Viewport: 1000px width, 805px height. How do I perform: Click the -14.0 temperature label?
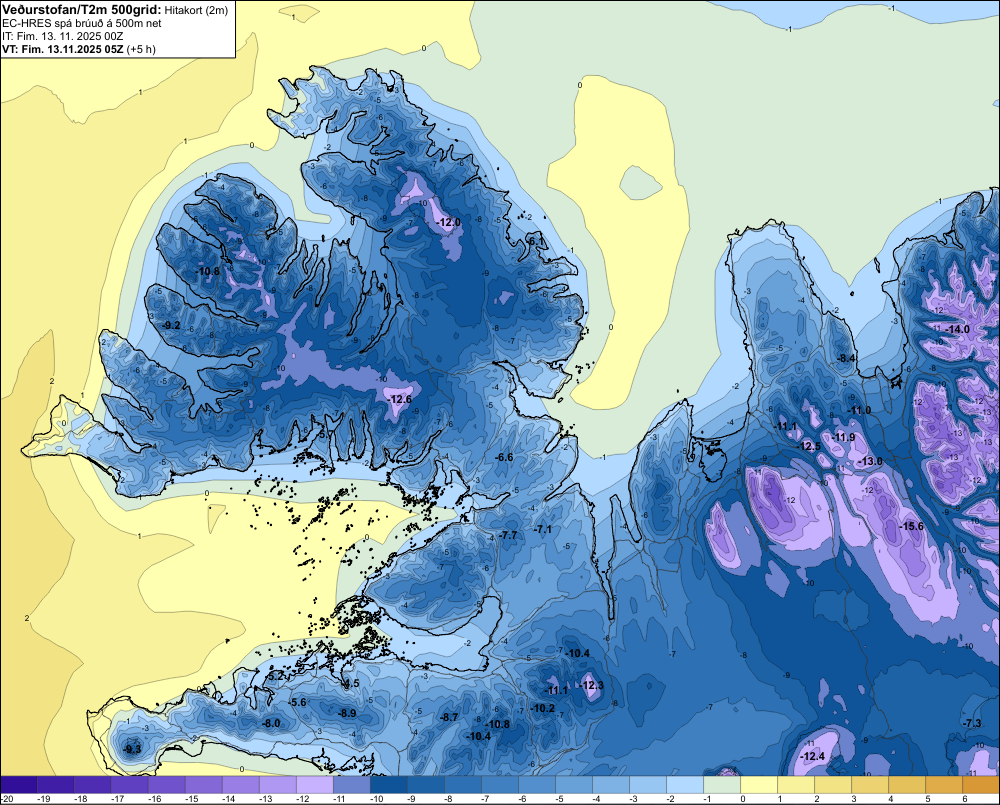tap(958, 329)
